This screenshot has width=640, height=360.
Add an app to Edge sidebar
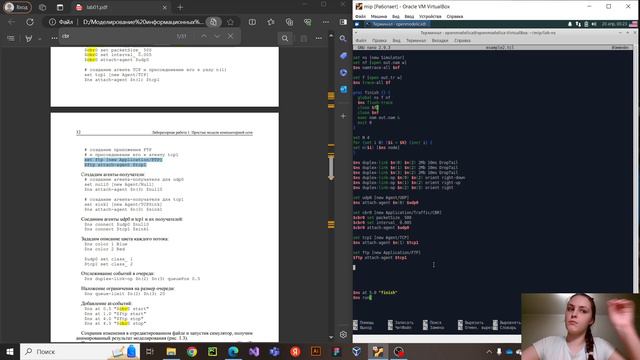[343, 116]
